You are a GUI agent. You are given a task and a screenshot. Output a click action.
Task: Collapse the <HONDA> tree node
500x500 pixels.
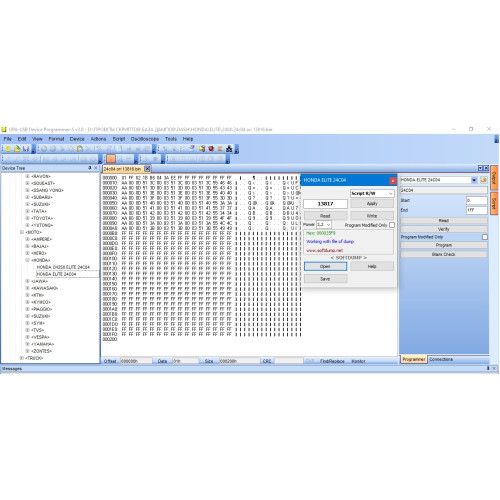[x=27, y=260]
